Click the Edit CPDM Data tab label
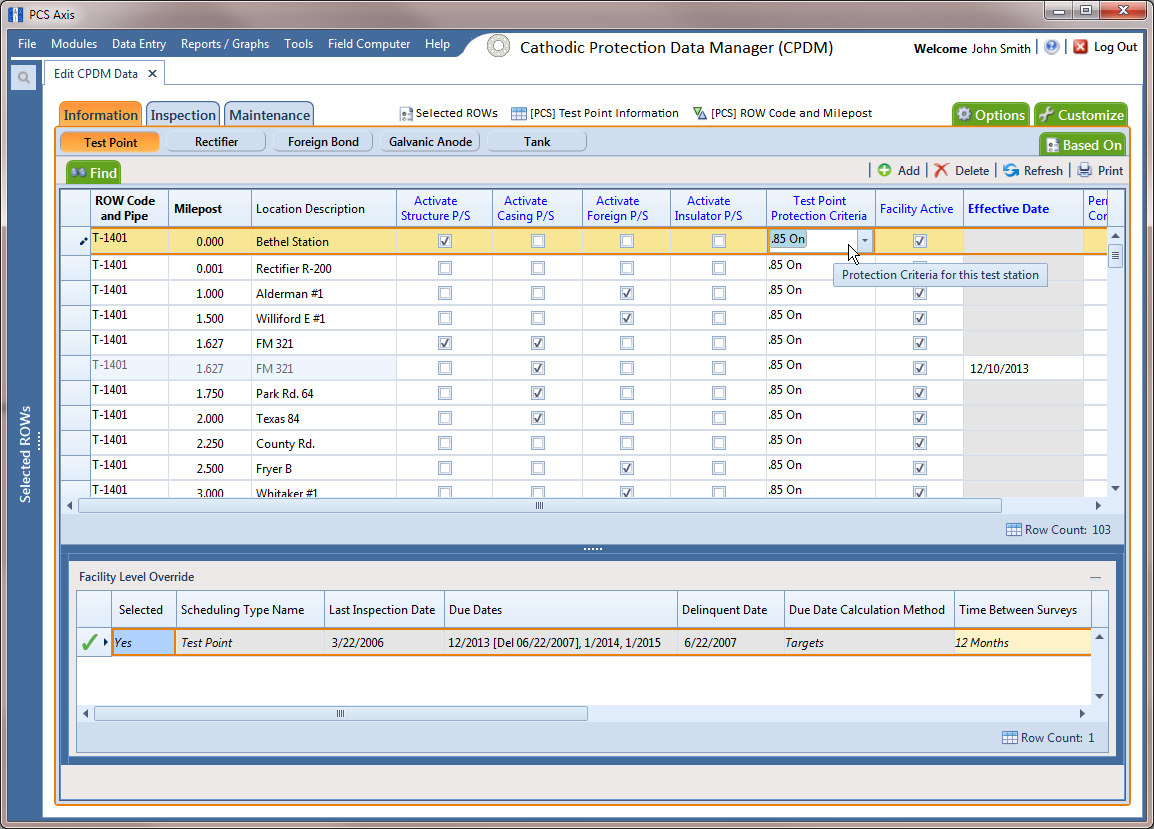The height and width of the screenshot is (829, 1154). (x=96, y=74)
